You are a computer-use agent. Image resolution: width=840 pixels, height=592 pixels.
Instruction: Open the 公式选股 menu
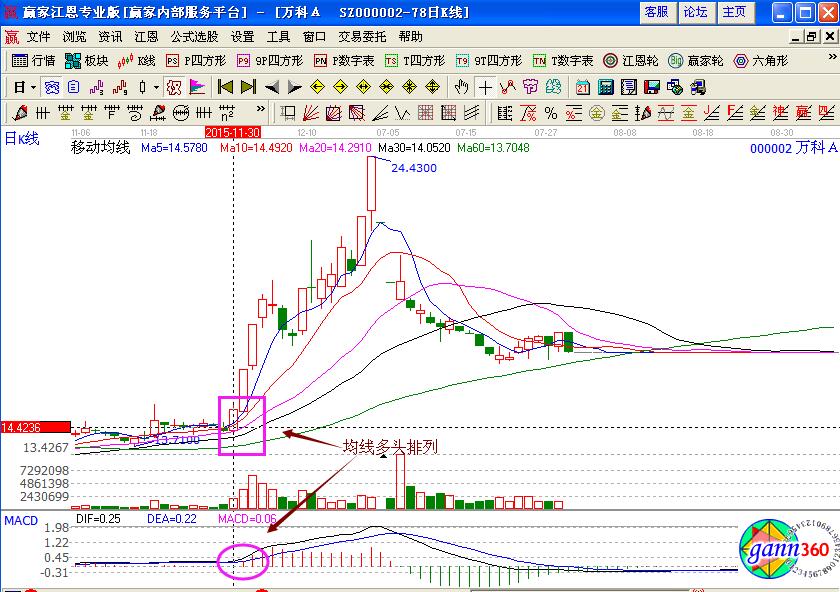194,36
